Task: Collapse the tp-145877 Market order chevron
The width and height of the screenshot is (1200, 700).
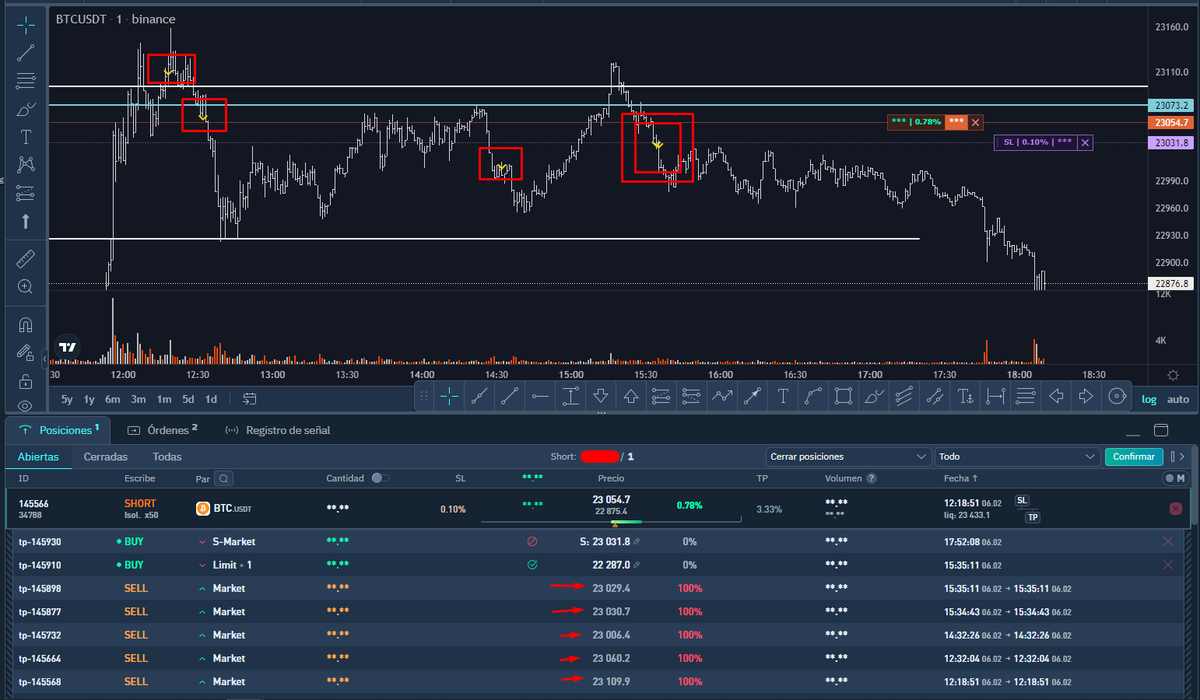Action: pyautogui.click(x=202, y=611)
